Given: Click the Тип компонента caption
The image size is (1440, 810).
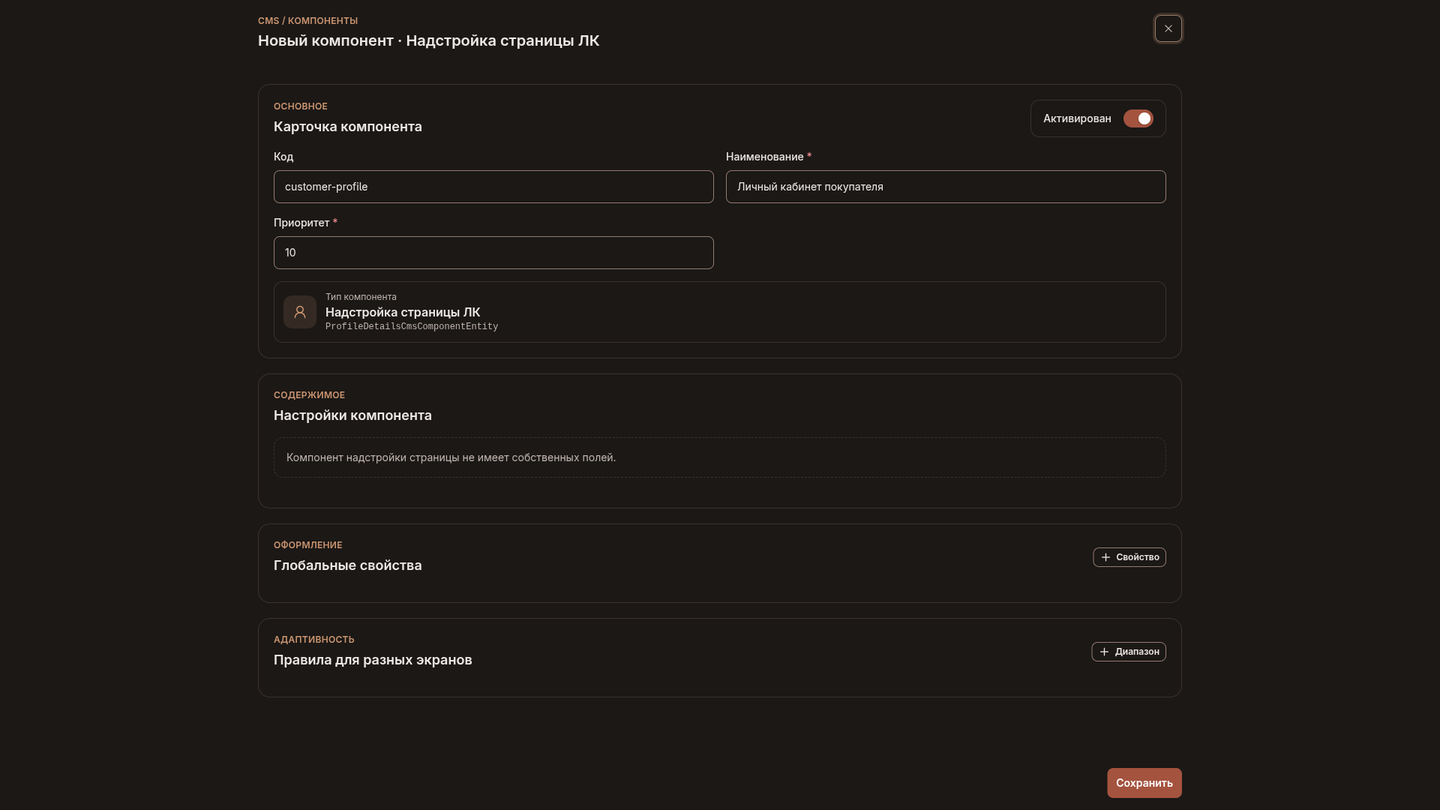Looking at the screenshot, I should [361, 297].
